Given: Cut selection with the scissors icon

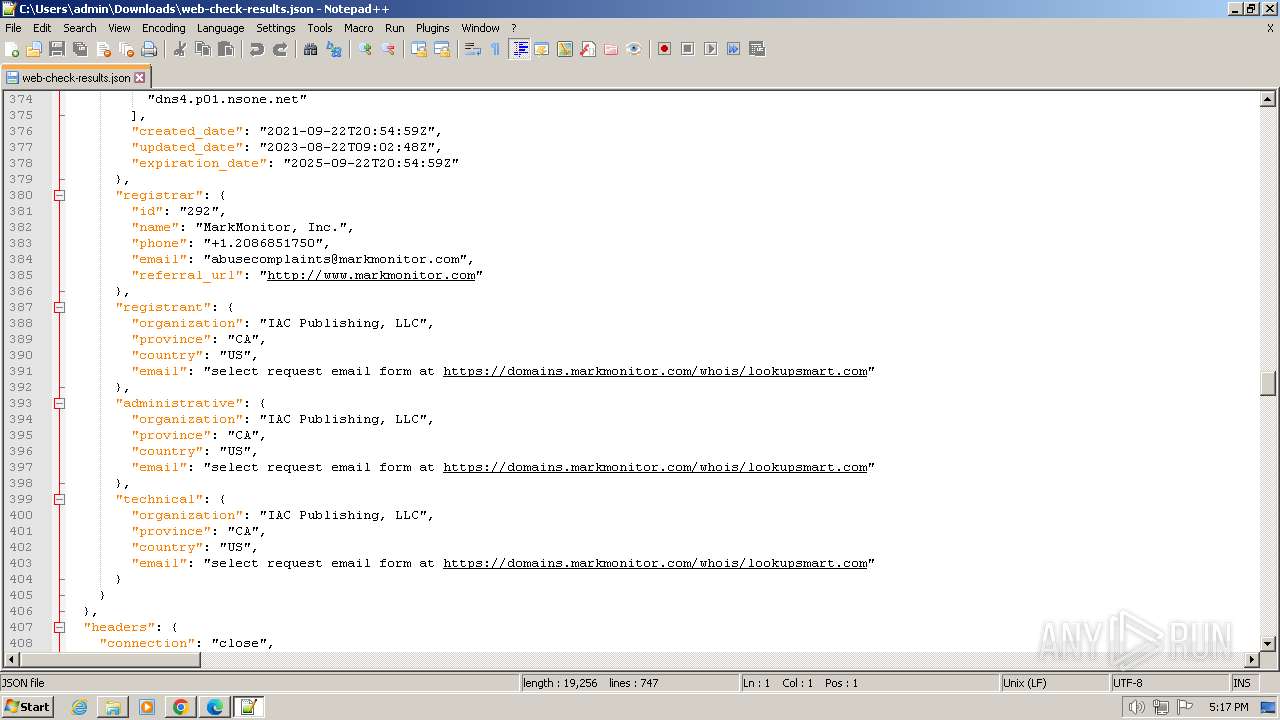Looking at the screenshot, I should [x=180, y=49].
